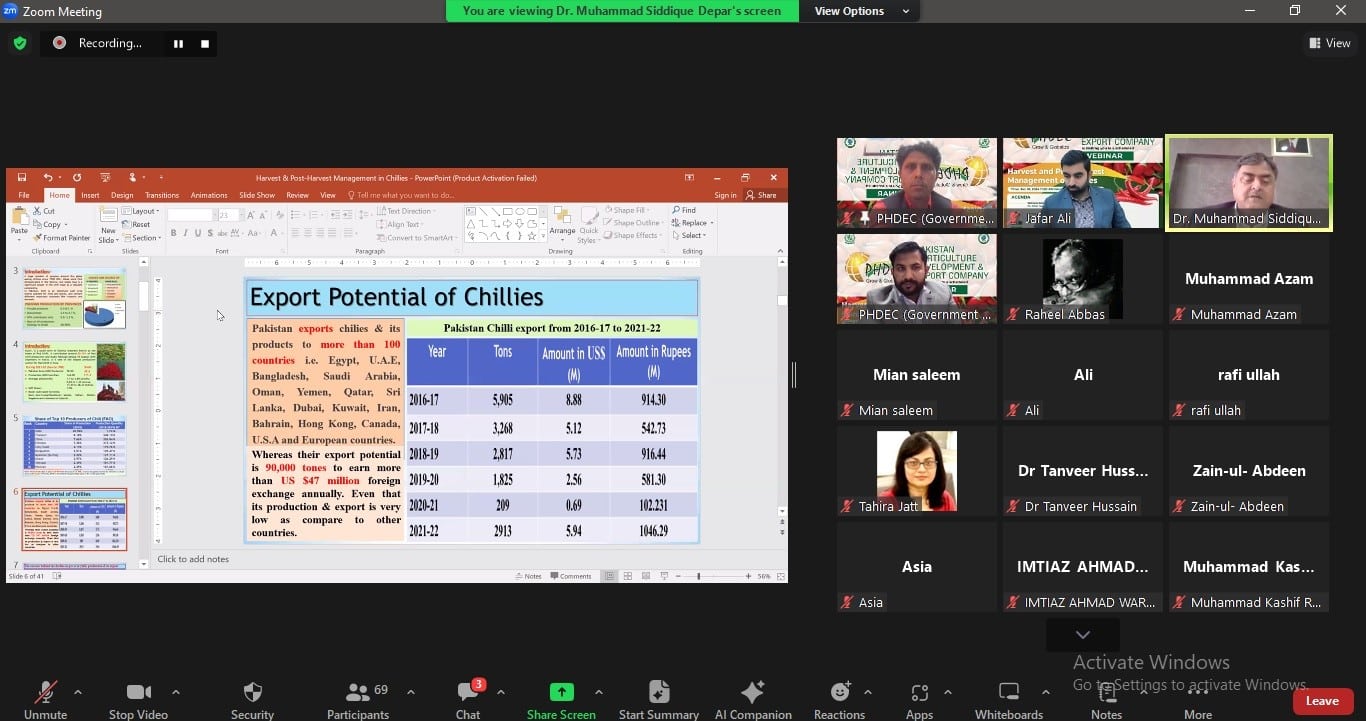Open the Apps menu item
Viewport: 1366px width, 721px height.
(x=919, y=693)
